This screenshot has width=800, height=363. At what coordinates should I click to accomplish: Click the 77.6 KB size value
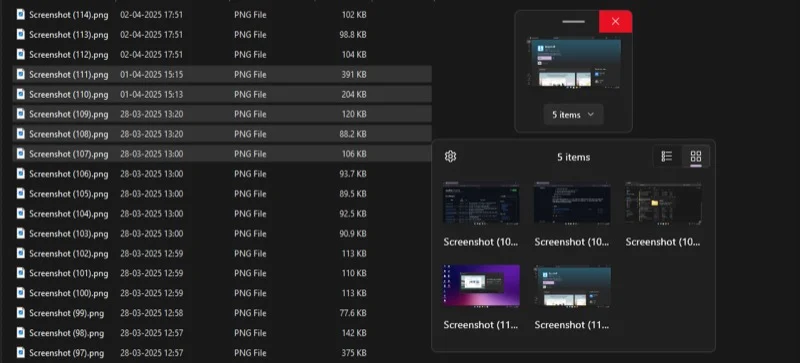[353, 313]
